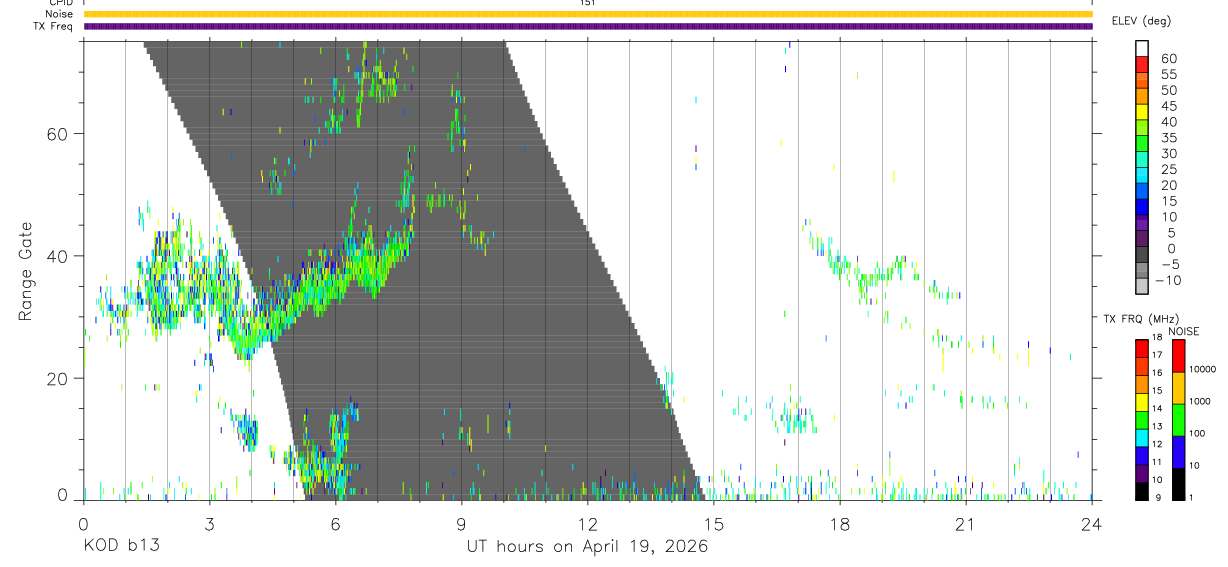The height and width of the screenshot is (567, 1228).
Task: Pick the yellow 40–45 segment of ELEV colorbar
Action: 1142,112
